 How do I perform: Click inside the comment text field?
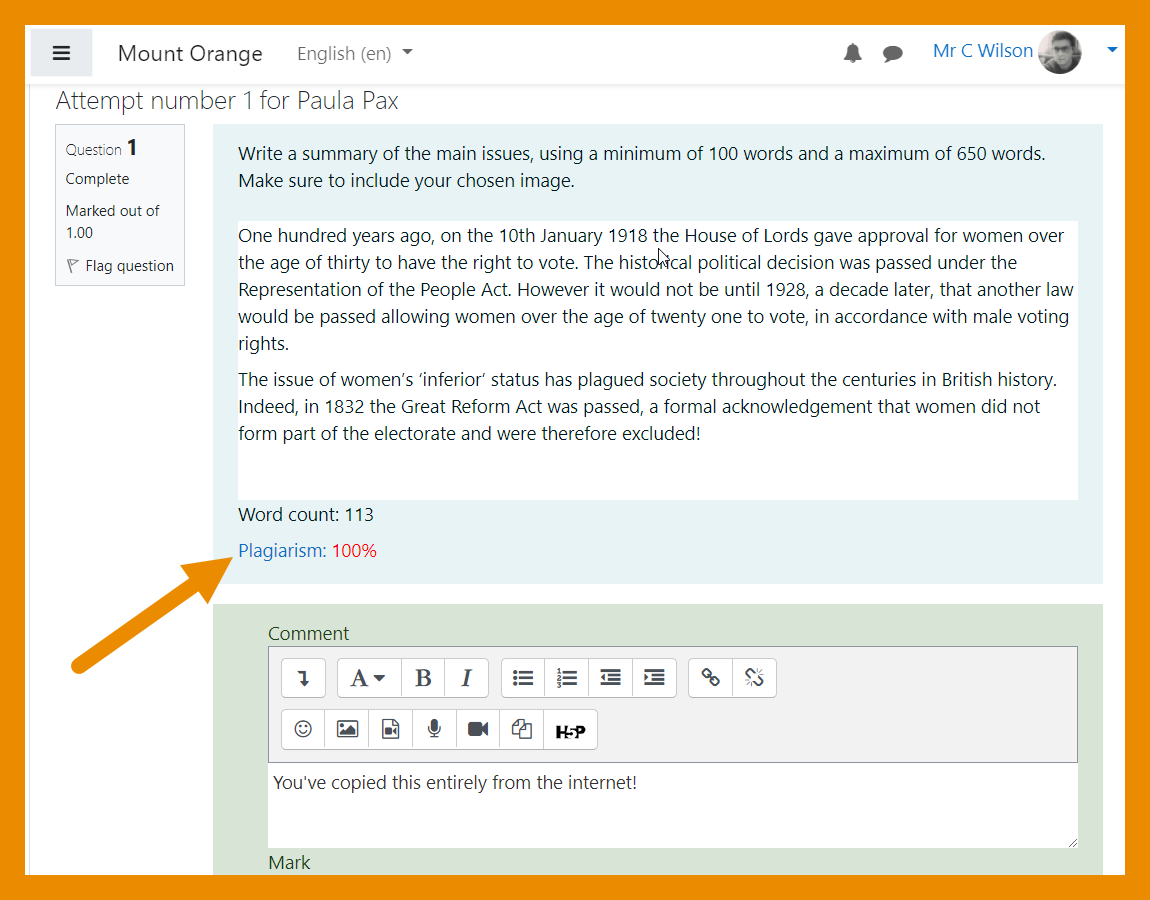coord(672,805)
